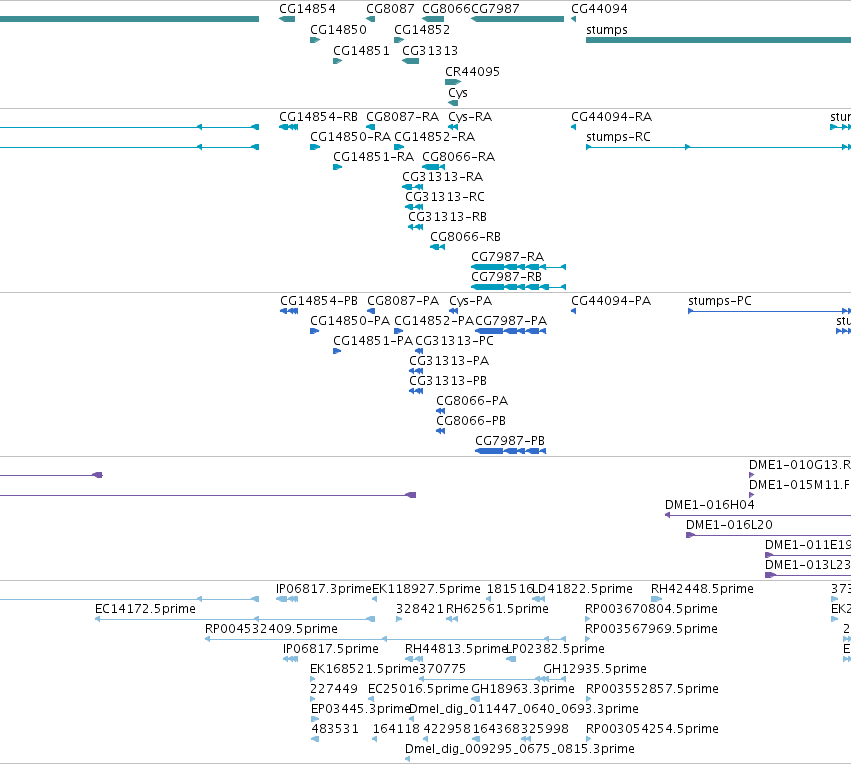Select the CG31313 gene label
Image resolution: width=851 pixels, height=764 pixels.
[x=430, y=51]
